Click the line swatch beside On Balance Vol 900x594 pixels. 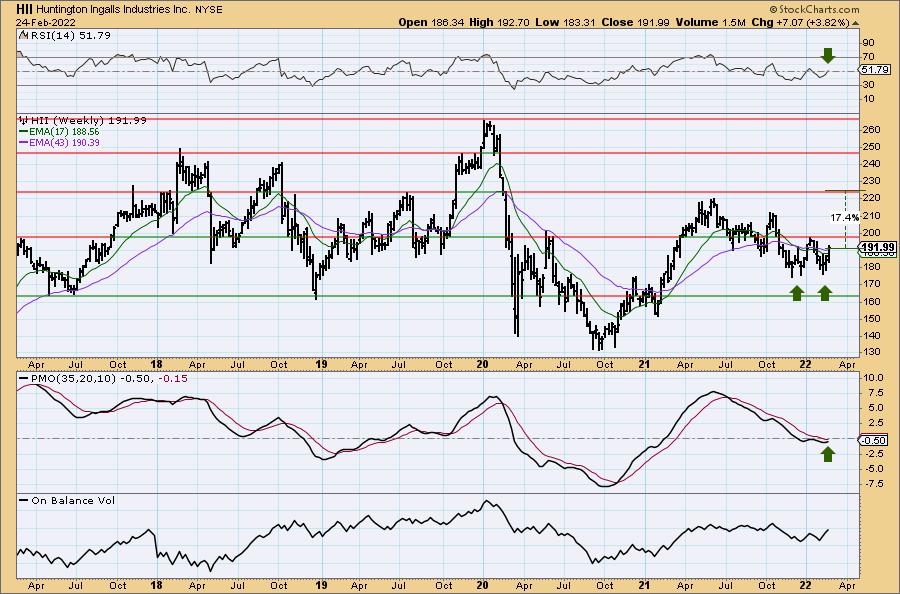(x=24, y=500)
